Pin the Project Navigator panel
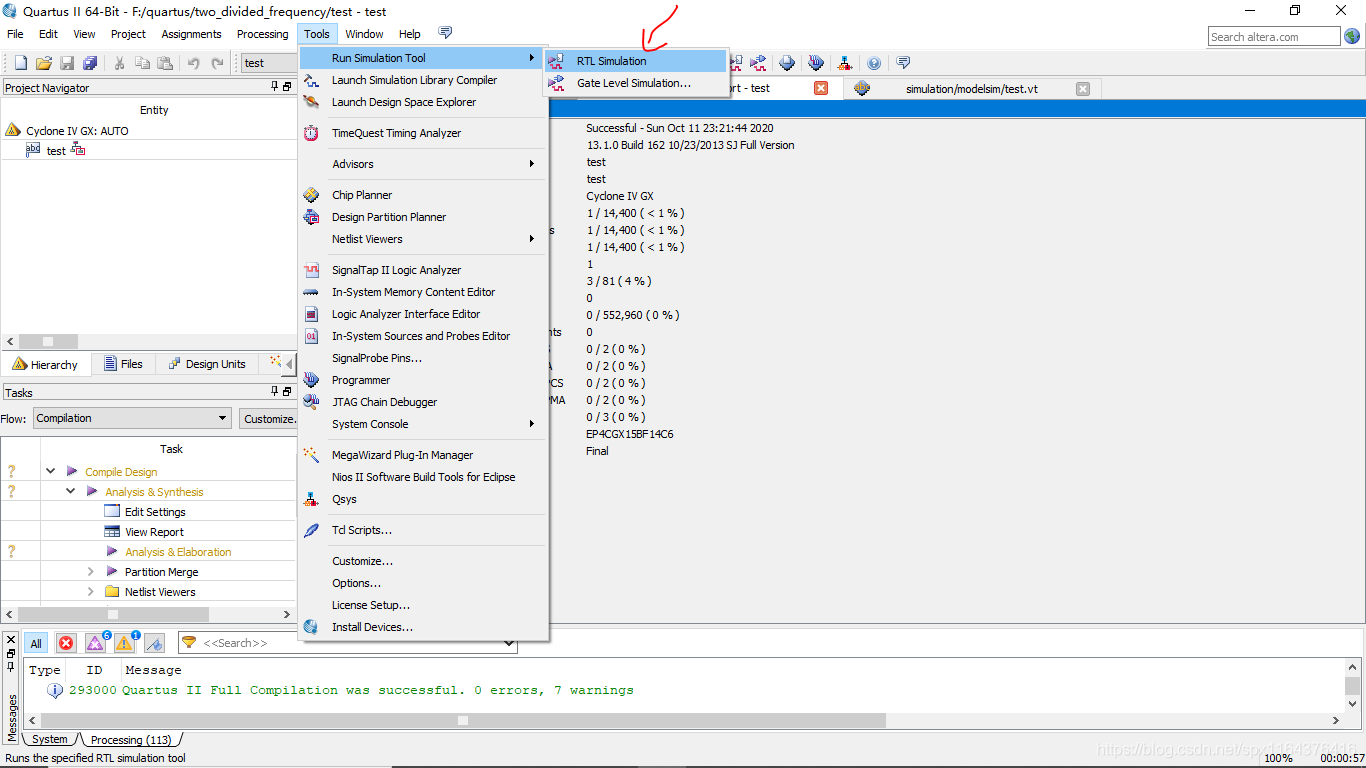The image size is (1366, 768). pyautogui.click(x=275, y=87)
